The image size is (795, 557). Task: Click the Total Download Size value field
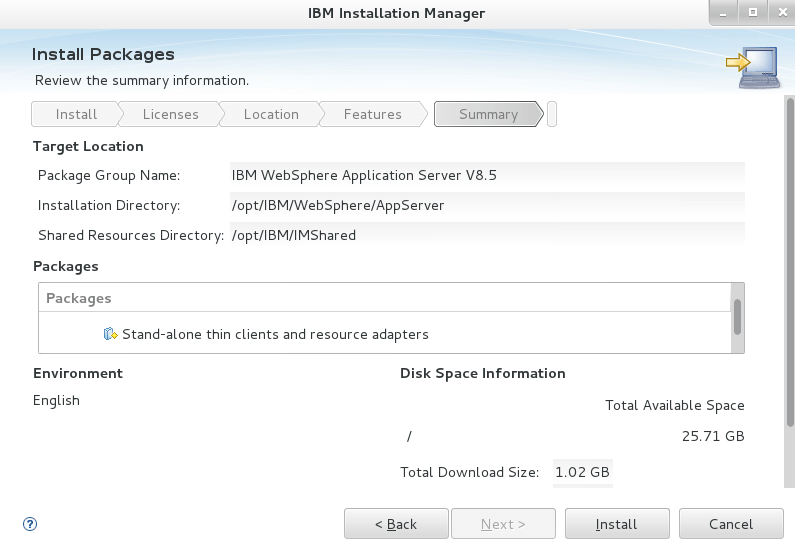point(583,472)
